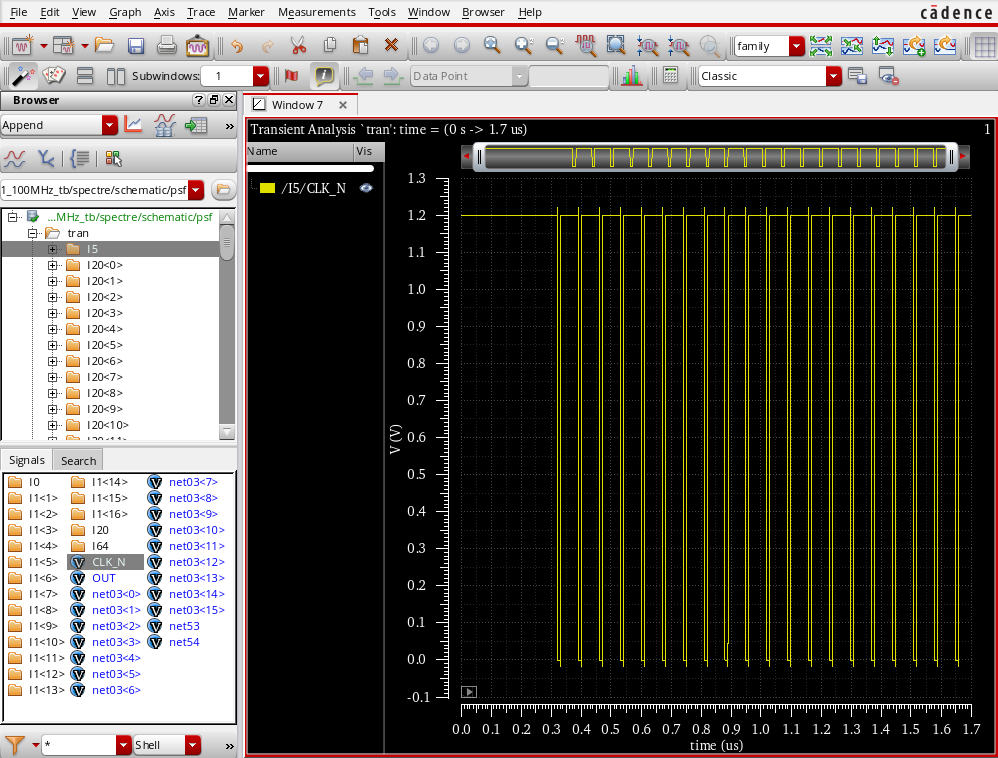The width and height of the screenshot is (998, 758).
Task: Open the Classic workspace dropdown
Action: (x=833, y=76)
